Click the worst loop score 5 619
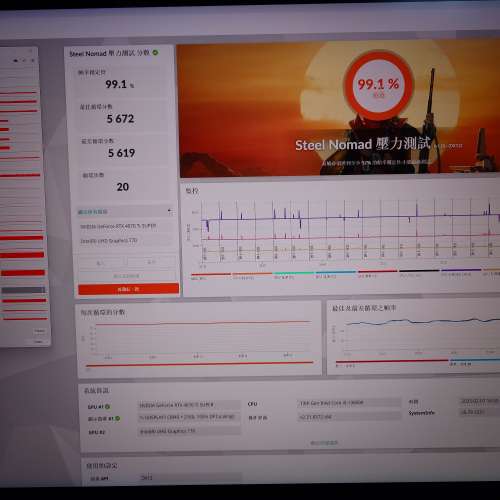 click(x=121, y=153)
